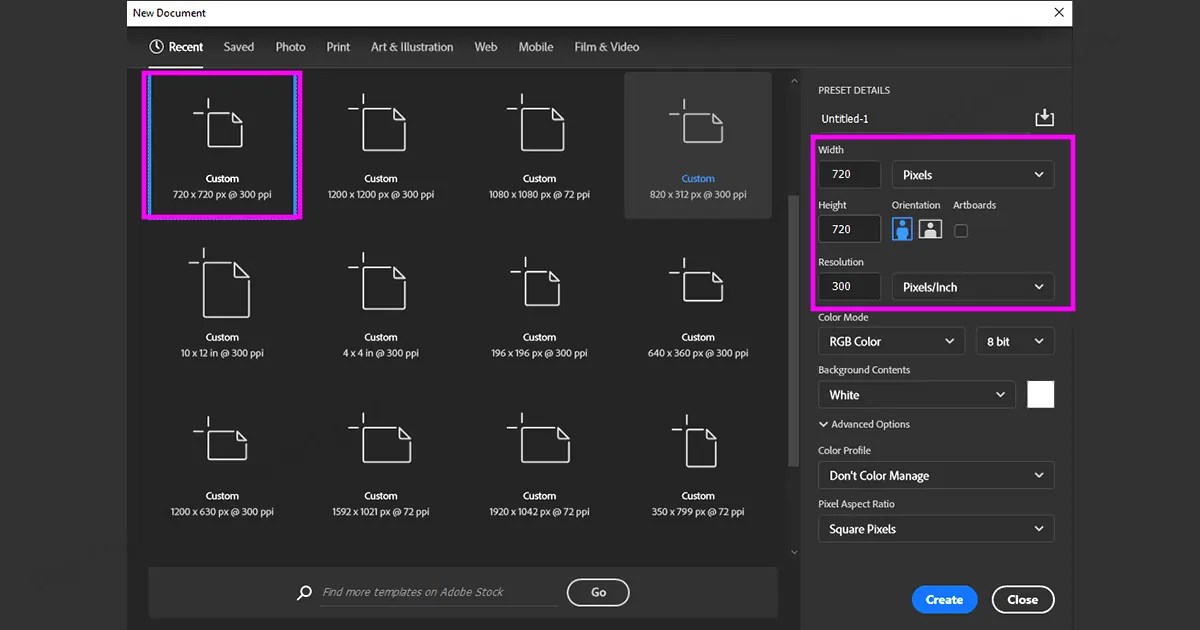Open the Print tab

(338, 47)
